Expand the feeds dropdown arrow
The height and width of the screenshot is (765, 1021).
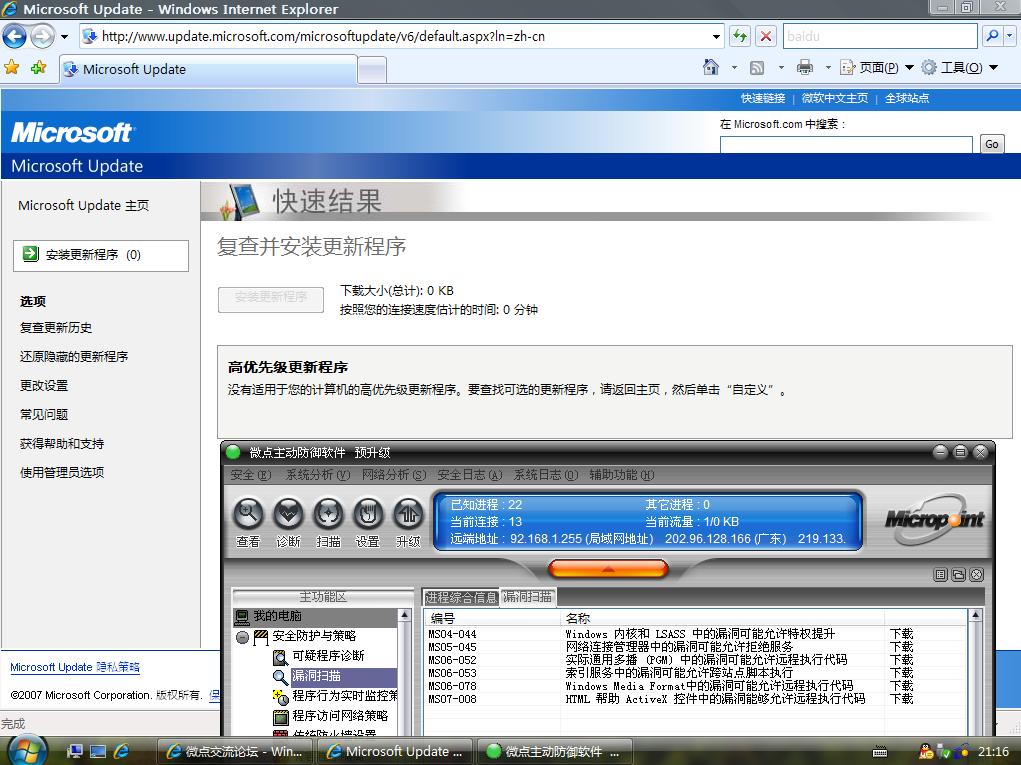[x=781, y=67]
